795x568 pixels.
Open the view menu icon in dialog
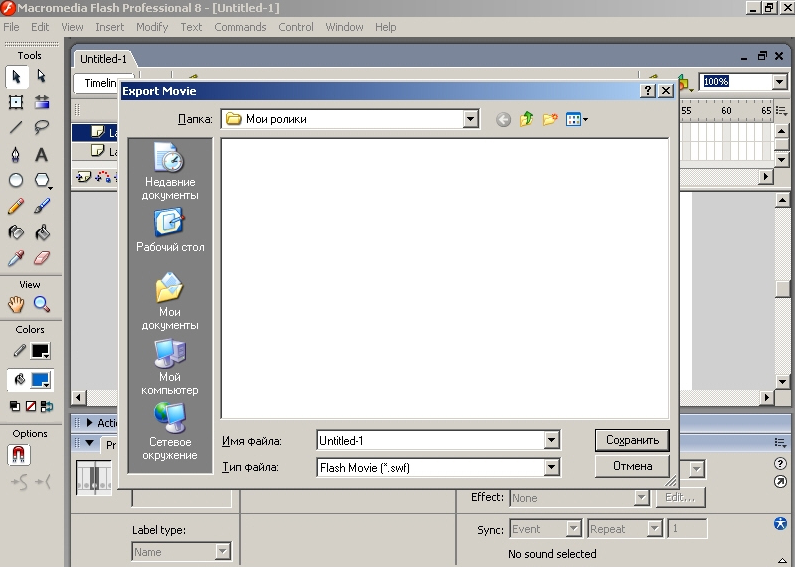(x=576, y=120)
